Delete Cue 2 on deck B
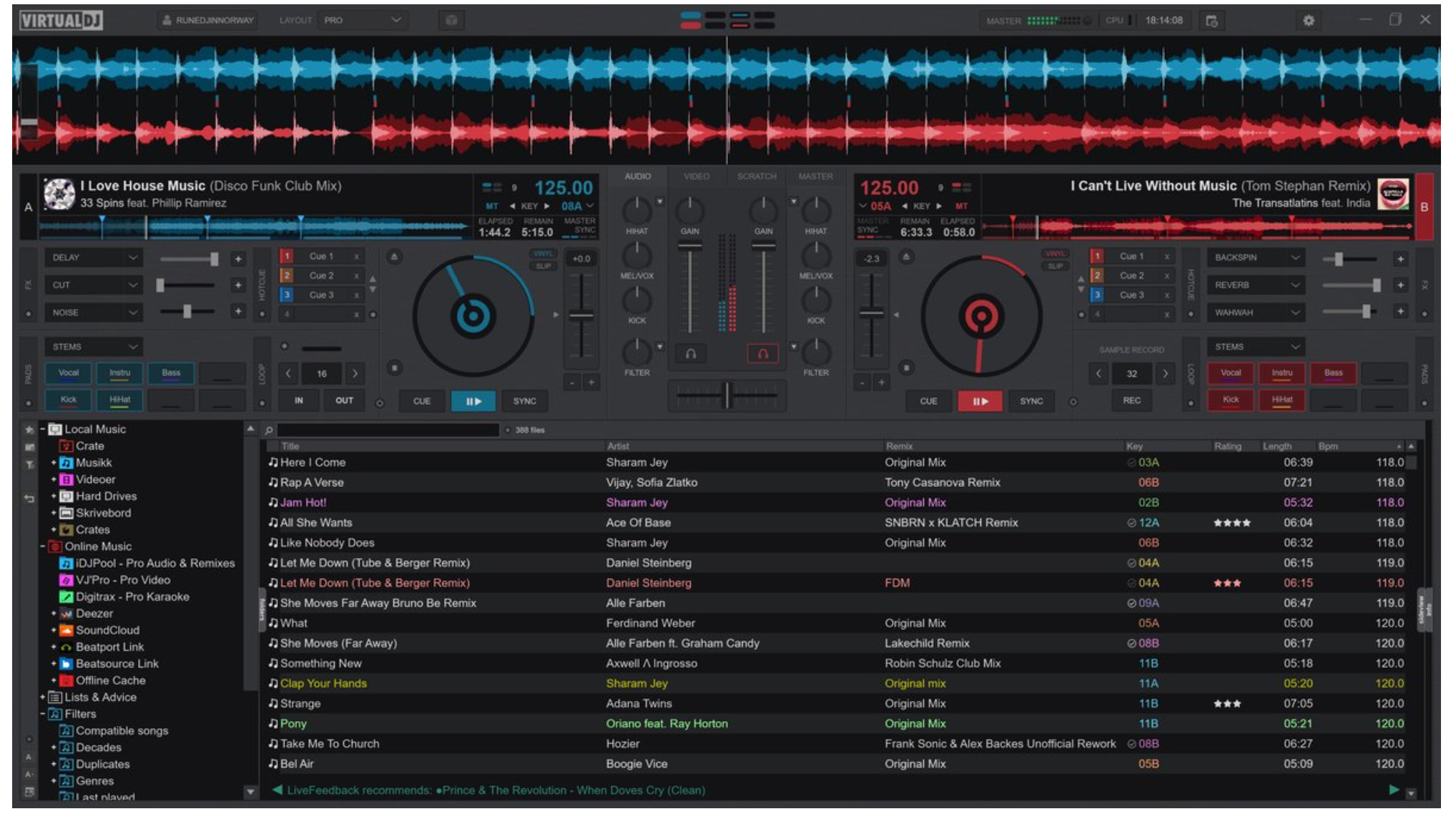The width and height of the screenshot is (1456, 824). pos(1166,275)
